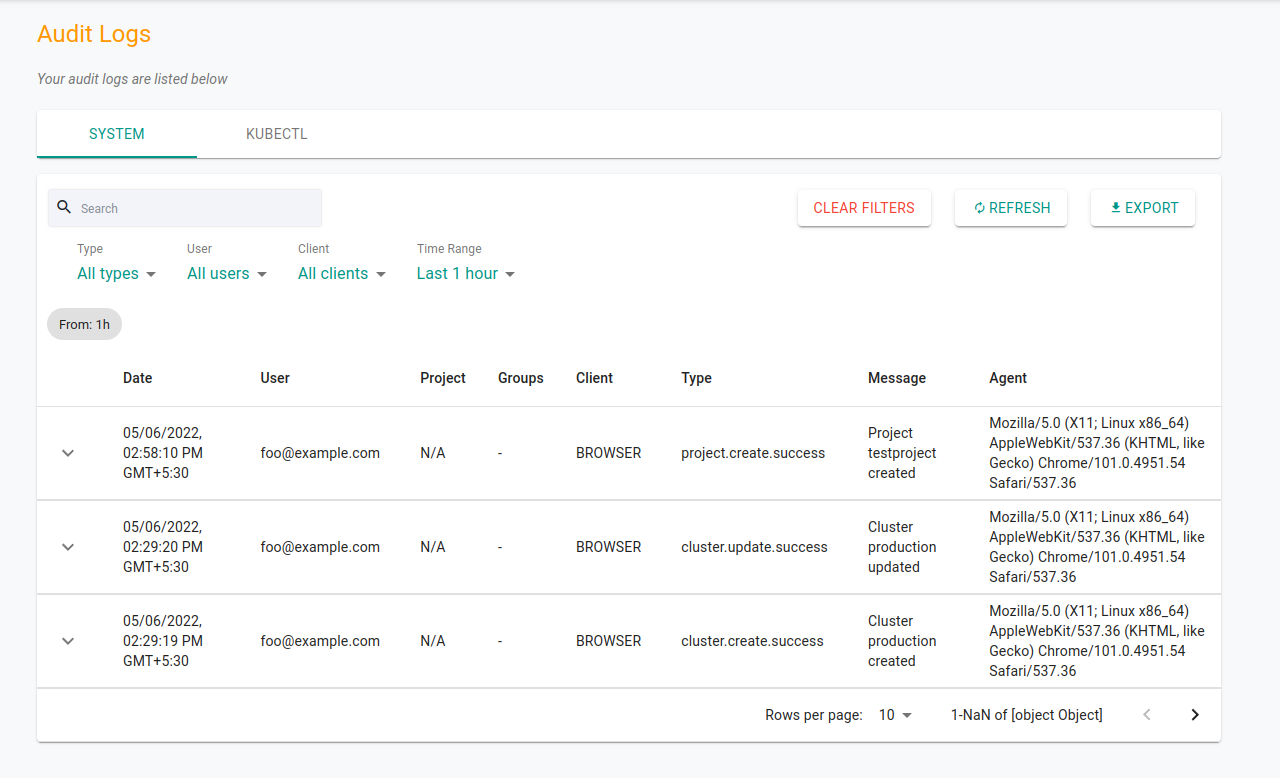The height and width of the screenshot is (778, 1280).
Task: Expand the cluster.update.success row
Action: [x=68, y=547]
